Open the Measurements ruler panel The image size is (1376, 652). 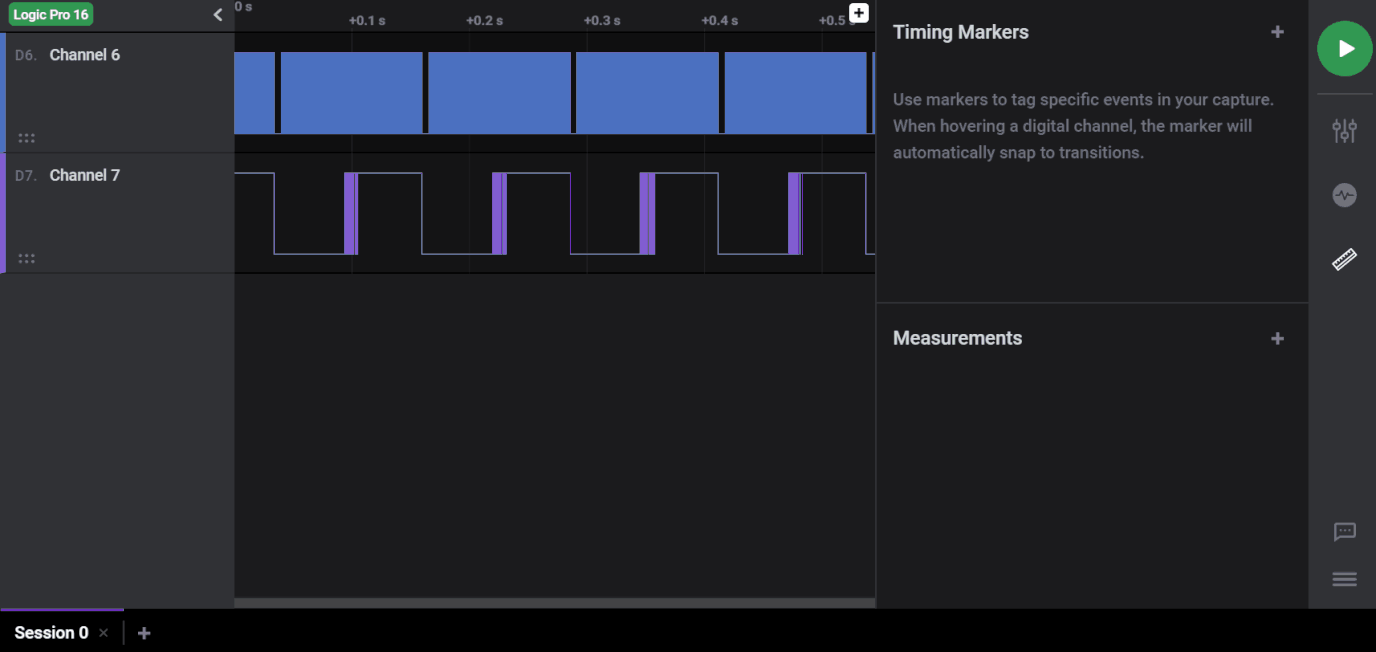(x=1344, y=260)
